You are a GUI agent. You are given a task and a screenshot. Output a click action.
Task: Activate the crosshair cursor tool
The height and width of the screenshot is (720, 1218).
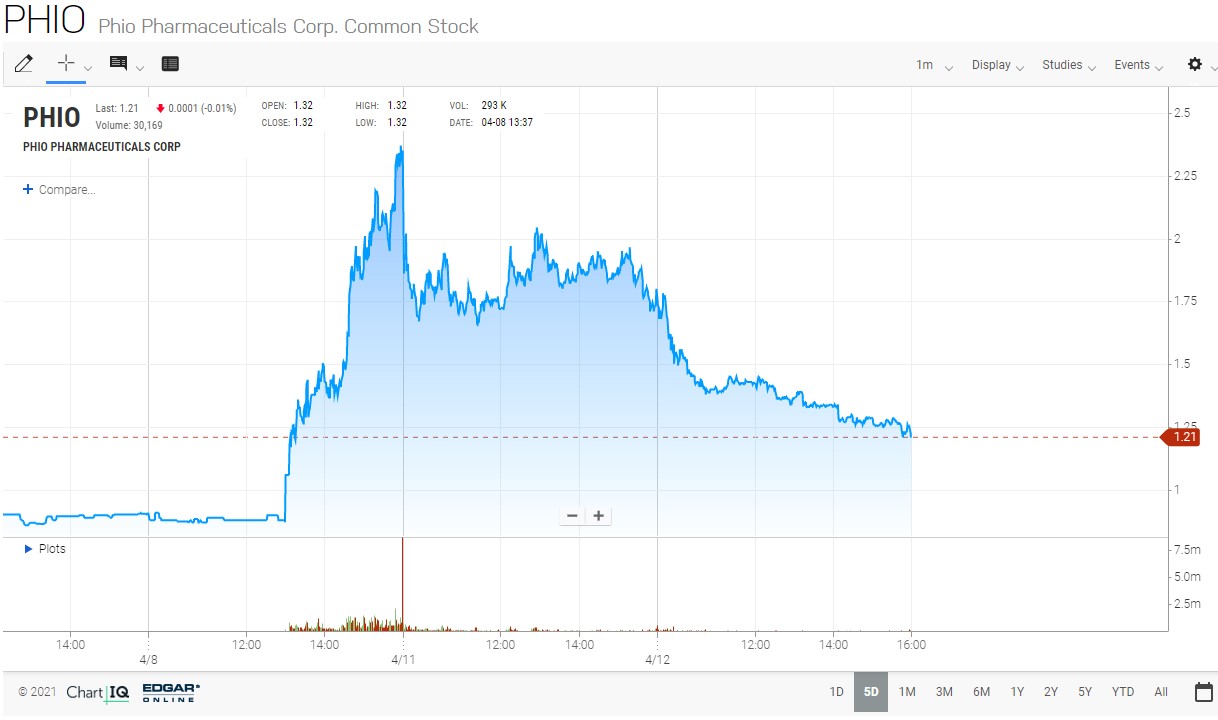[66, 63]
